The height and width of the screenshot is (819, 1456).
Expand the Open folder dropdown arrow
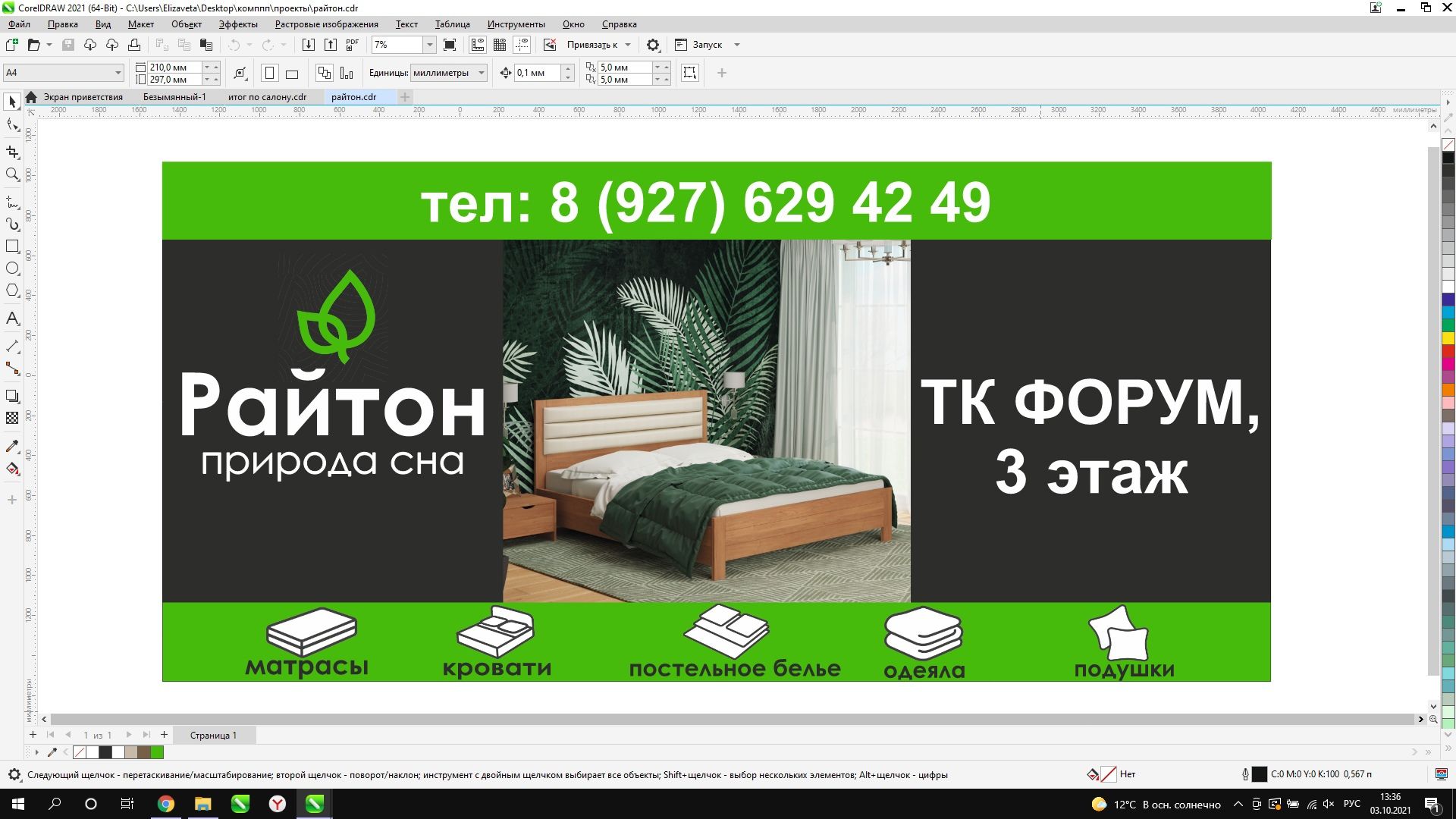pos(49,45)
